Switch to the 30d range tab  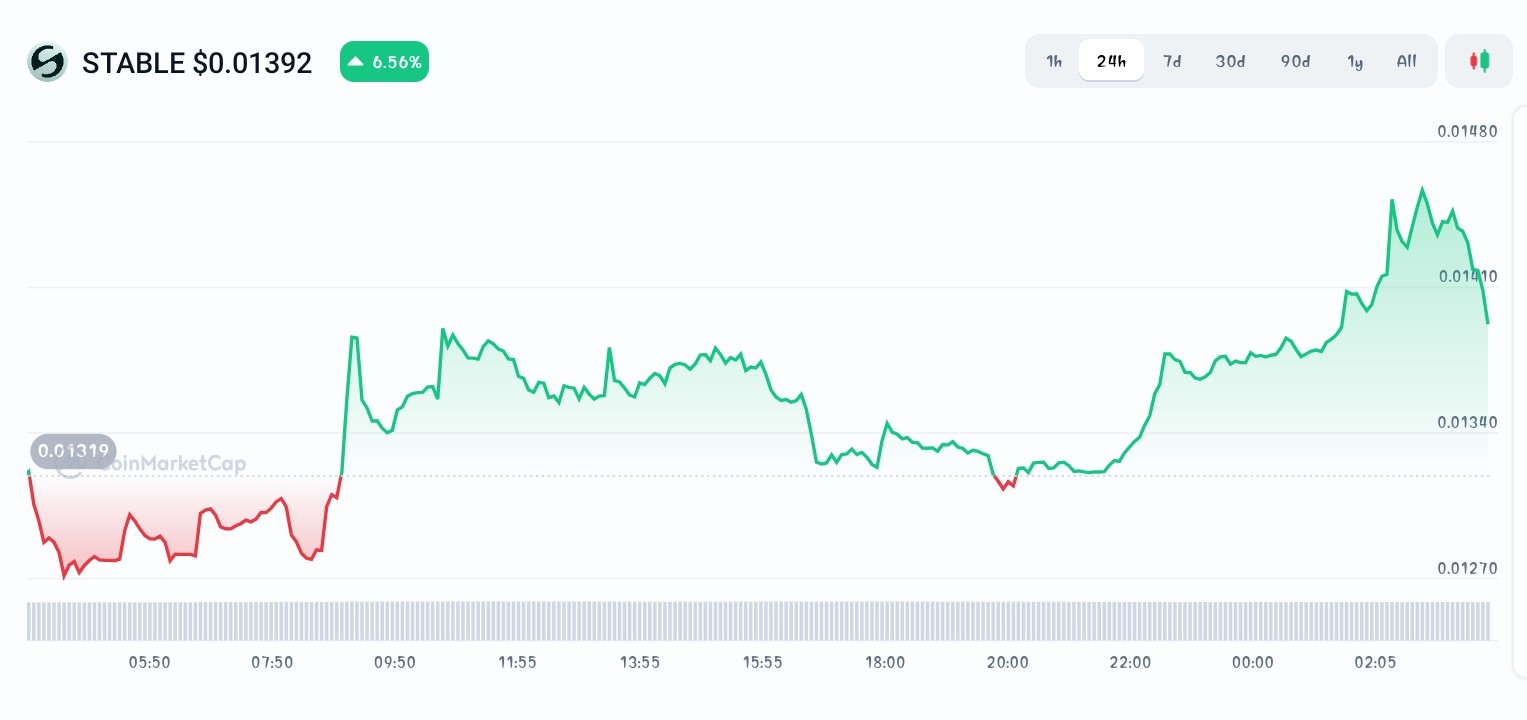[x=1230, y=61]
